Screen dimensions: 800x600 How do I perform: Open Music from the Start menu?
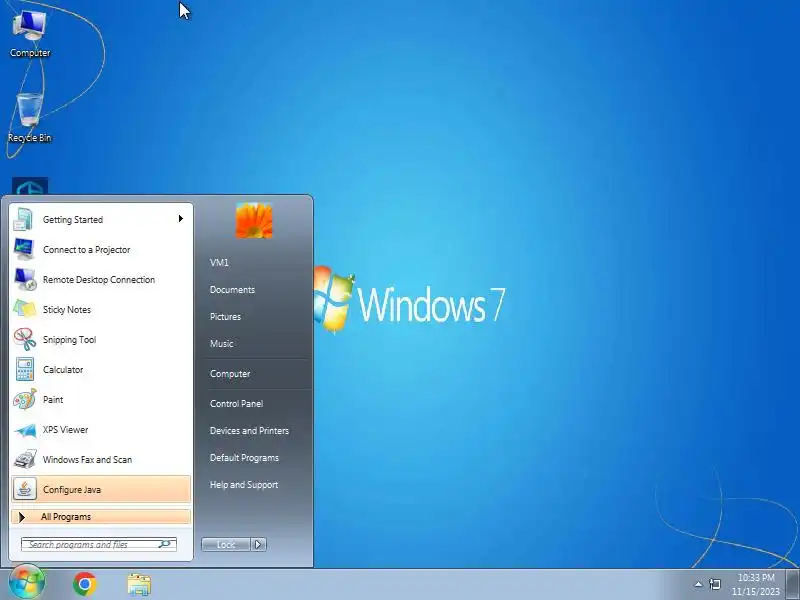click(221, 344)
